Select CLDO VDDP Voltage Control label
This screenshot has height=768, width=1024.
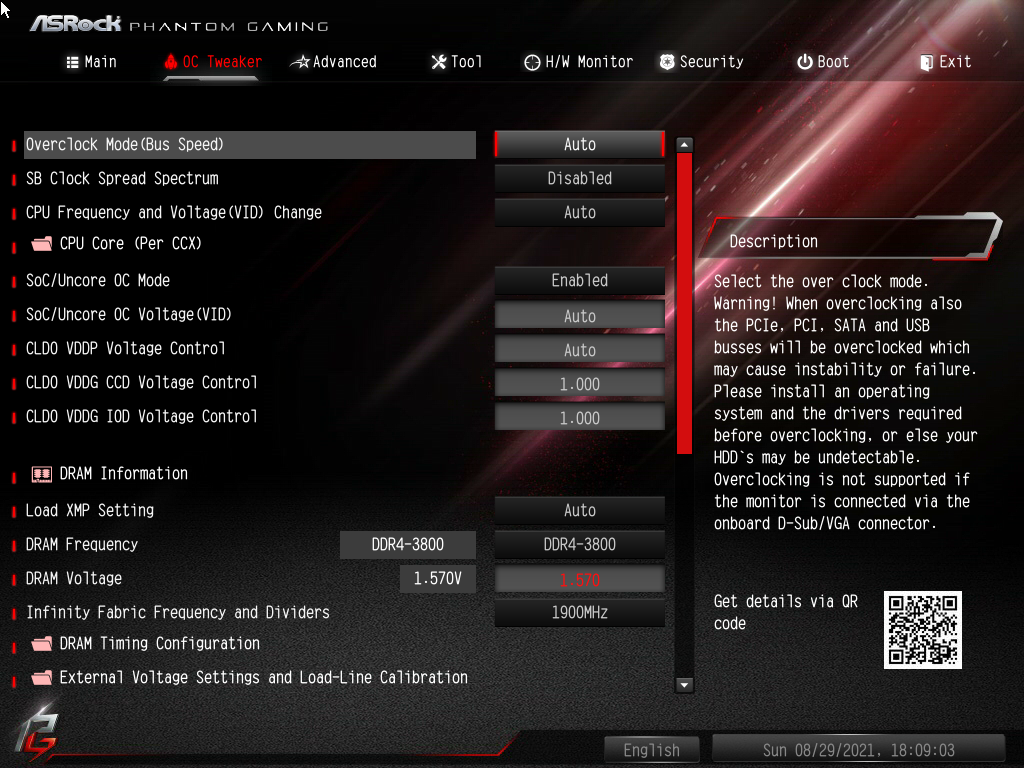pyautogui.click(x=125, y=348)
